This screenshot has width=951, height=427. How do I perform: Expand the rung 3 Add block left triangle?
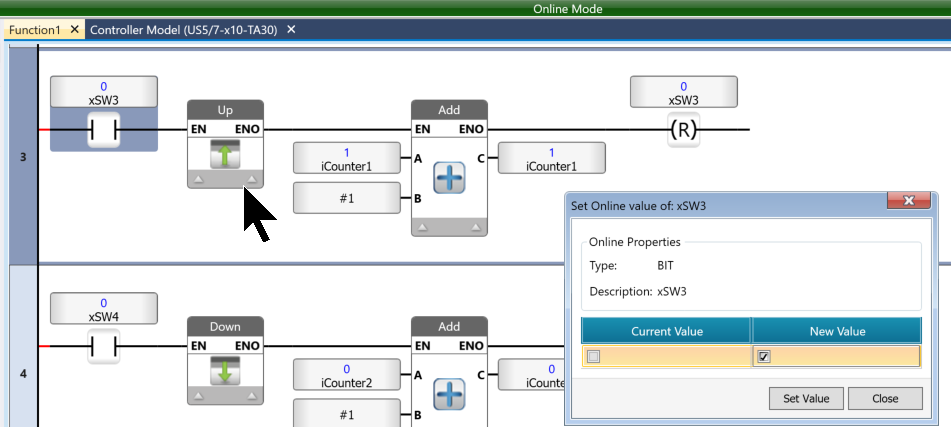coord(422,227)
